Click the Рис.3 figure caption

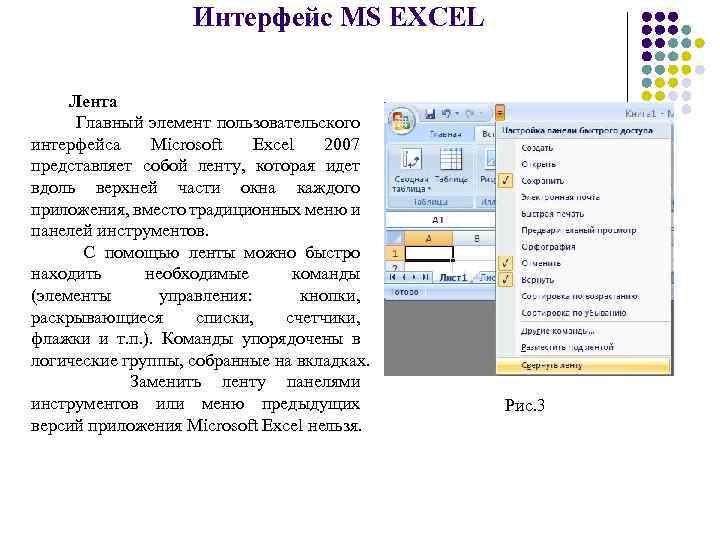click(x=524, y=405)
